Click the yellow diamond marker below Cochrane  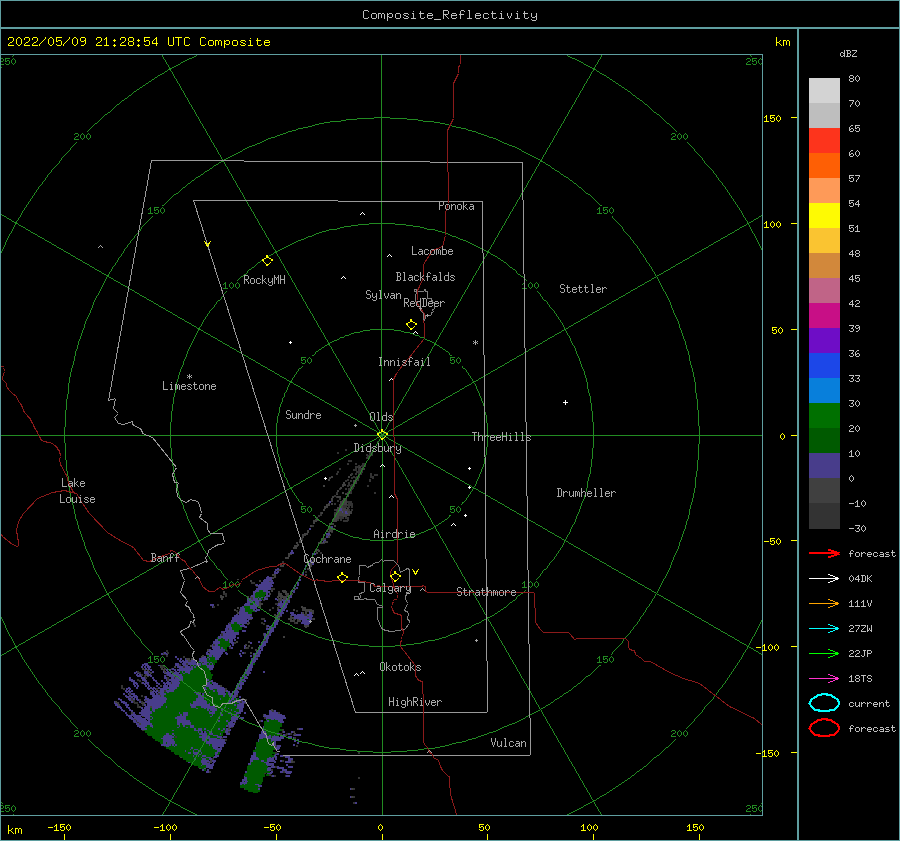343,578
